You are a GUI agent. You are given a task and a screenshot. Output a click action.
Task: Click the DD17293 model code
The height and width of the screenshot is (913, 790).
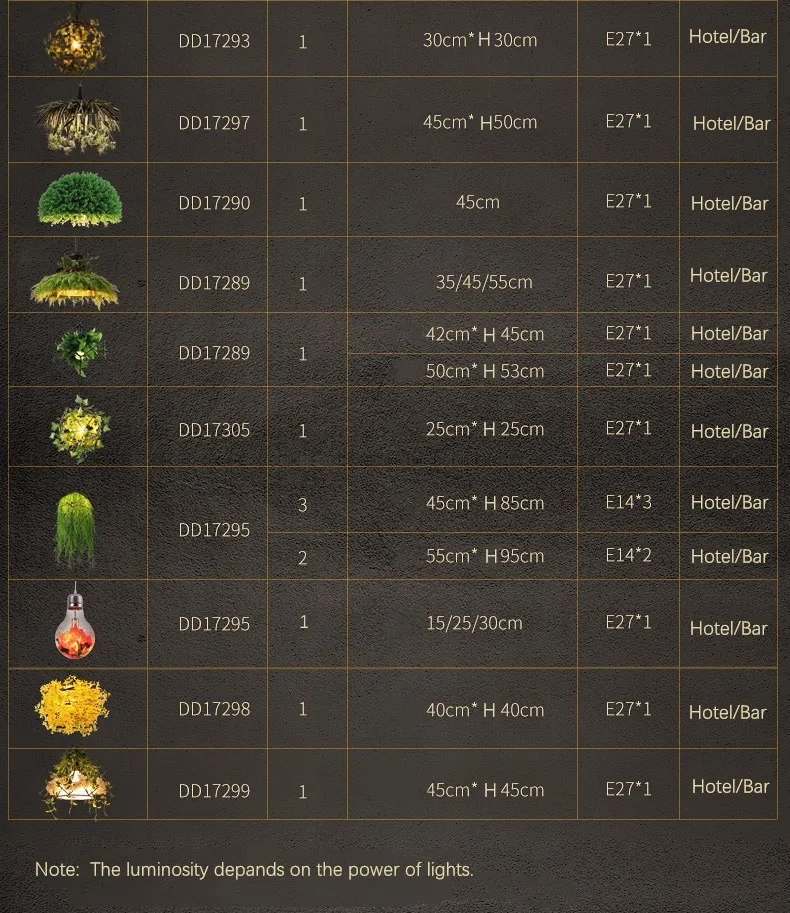pyautogui.click(x=214, y=41)
